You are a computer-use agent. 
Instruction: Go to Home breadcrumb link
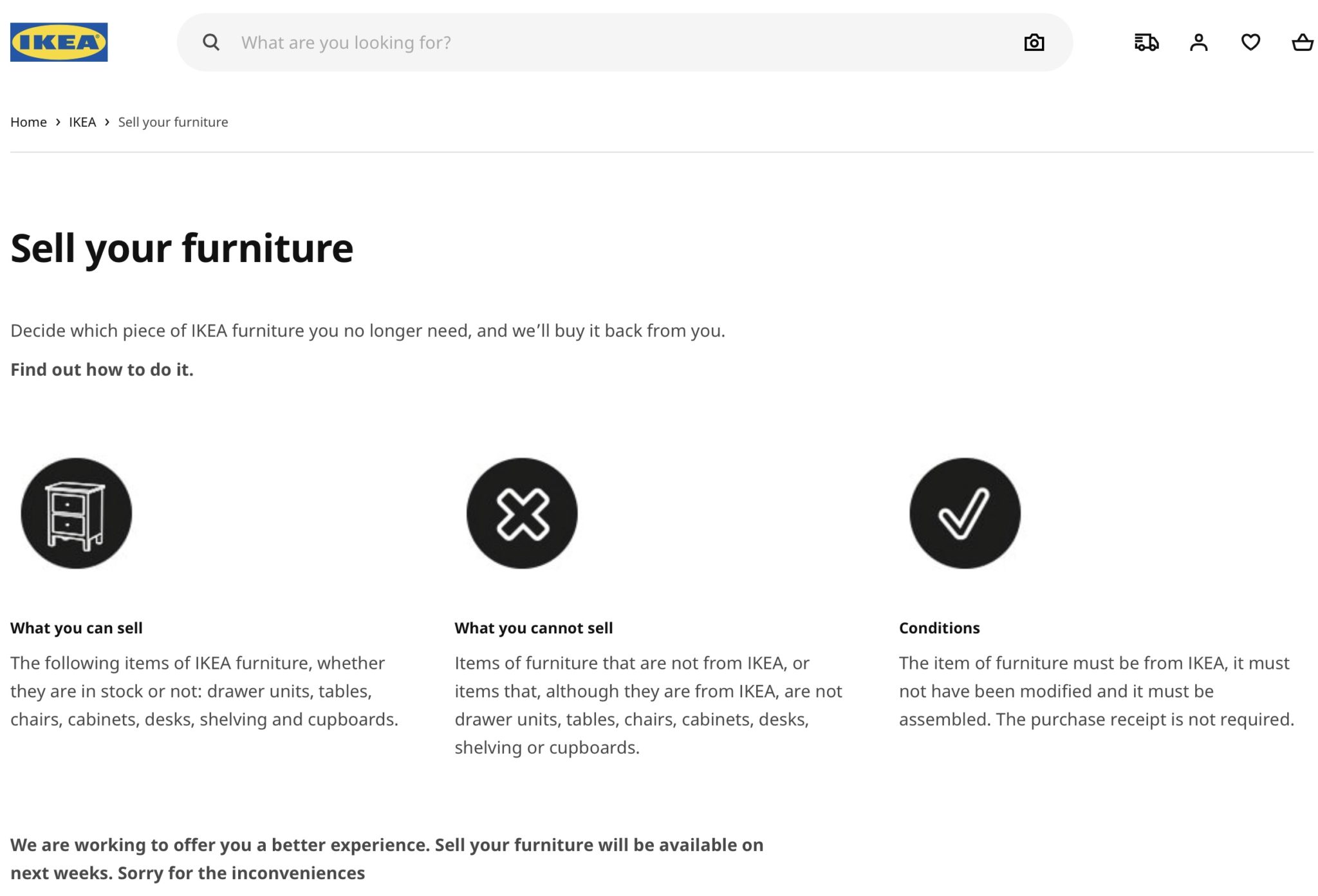click(x=28, y=122)
